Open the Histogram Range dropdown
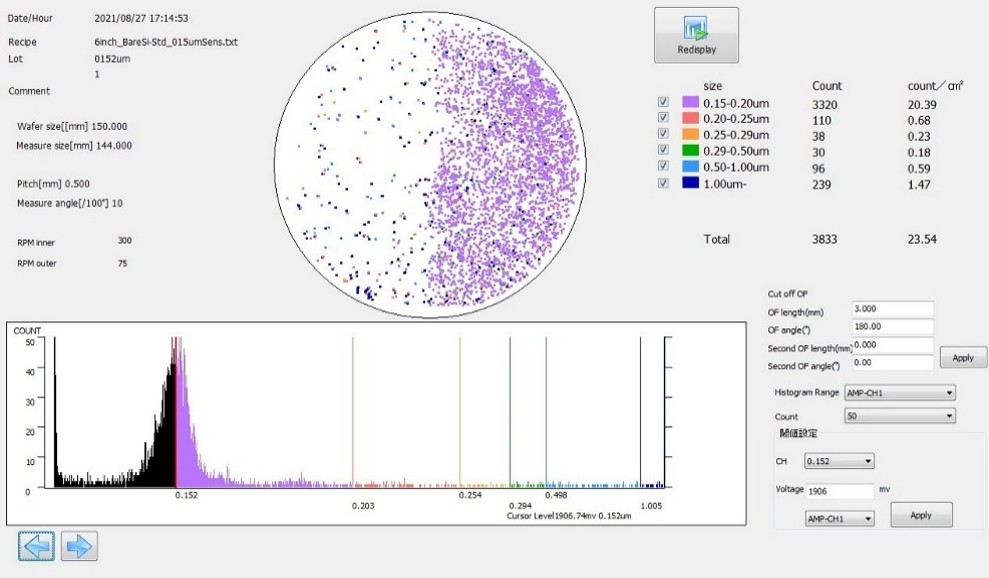The width and height of the screenshot is (989, 578). click(899, 393)
